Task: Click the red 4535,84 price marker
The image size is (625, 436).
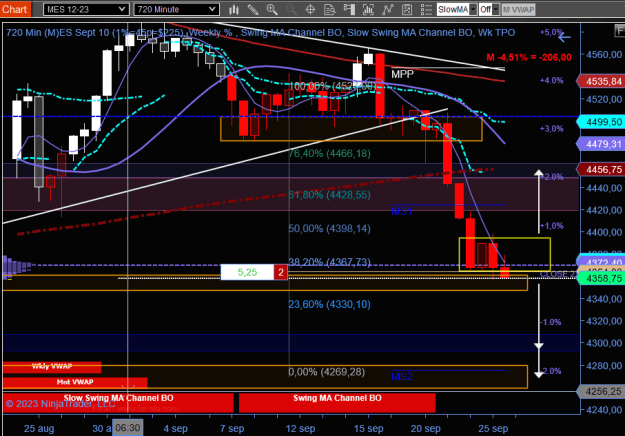Action: [x=601, y=82]
